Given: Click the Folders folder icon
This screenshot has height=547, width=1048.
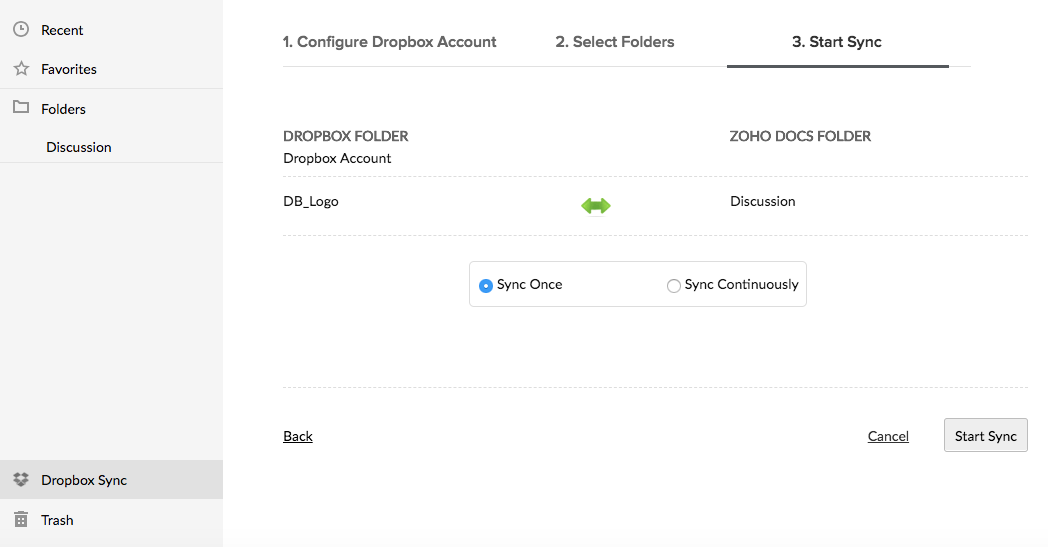Looking at the screenshot, I should 21,107.
